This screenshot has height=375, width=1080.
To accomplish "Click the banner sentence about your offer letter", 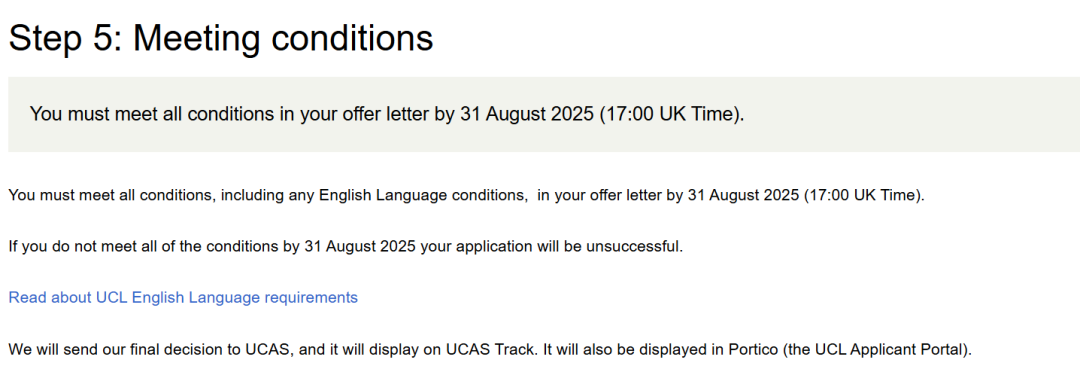I will (x=387, y=114).
